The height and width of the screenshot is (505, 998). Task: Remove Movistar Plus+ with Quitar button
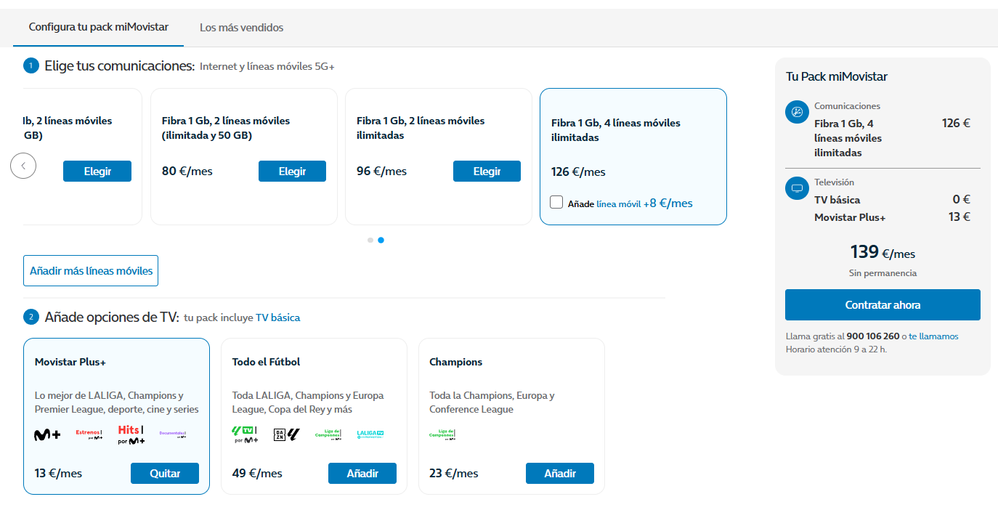tap(164, 473)
